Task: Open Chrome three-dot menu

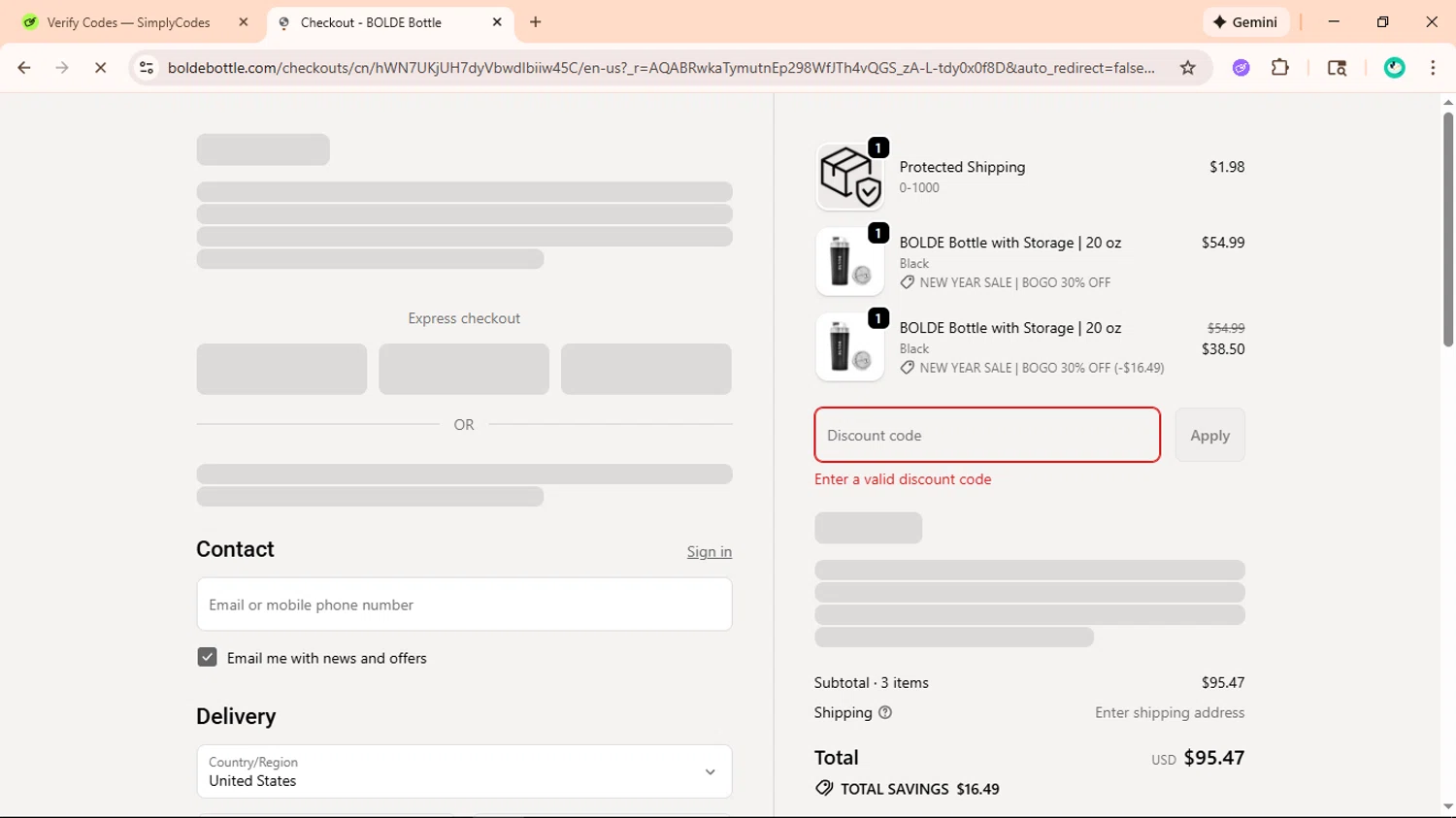Action: pos(1433,68)
